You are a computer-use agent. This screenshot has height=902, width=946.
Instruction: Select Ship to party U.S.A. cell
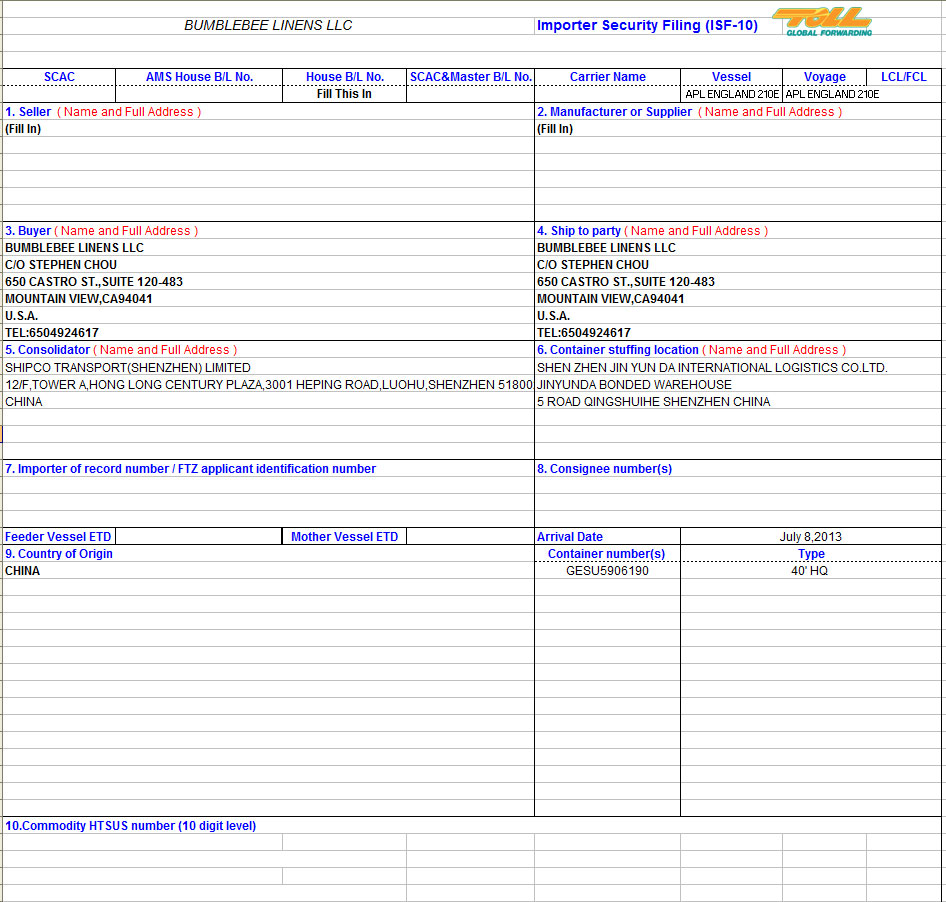point(738,316)
